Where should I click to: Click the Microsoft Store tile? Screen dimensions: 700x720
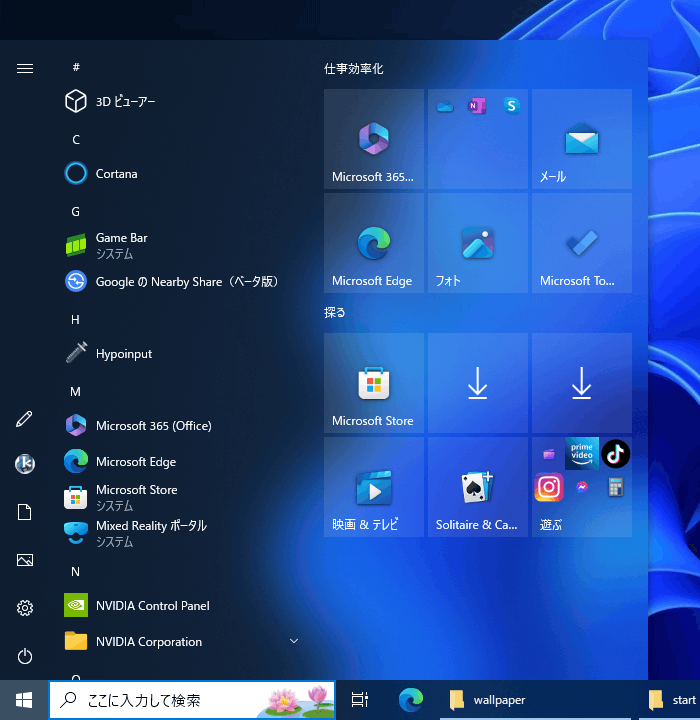pyautogui.click(x=374, y=383)
